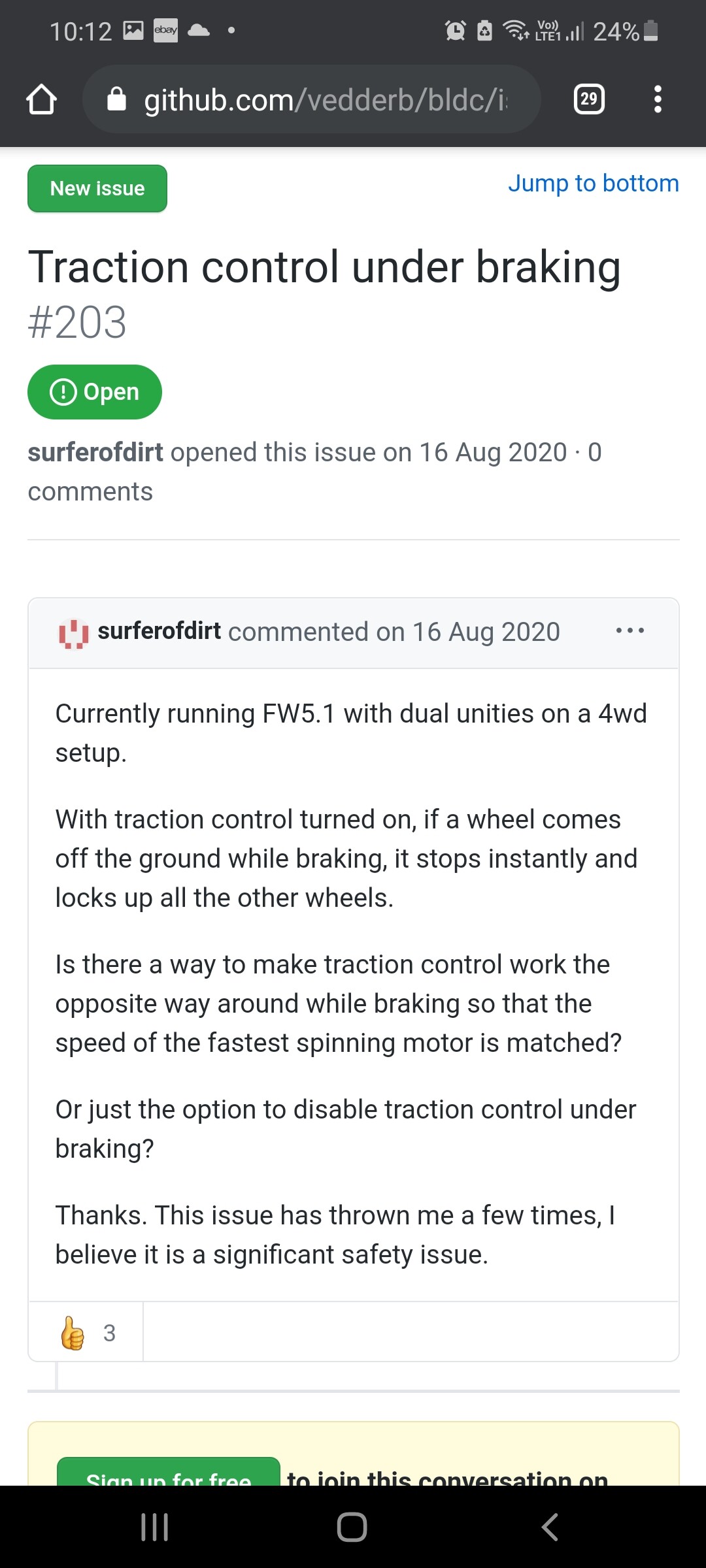Tap the Android recent apps button
Viewport: 706px width, 1568px height.
[x=155, y=1527]
